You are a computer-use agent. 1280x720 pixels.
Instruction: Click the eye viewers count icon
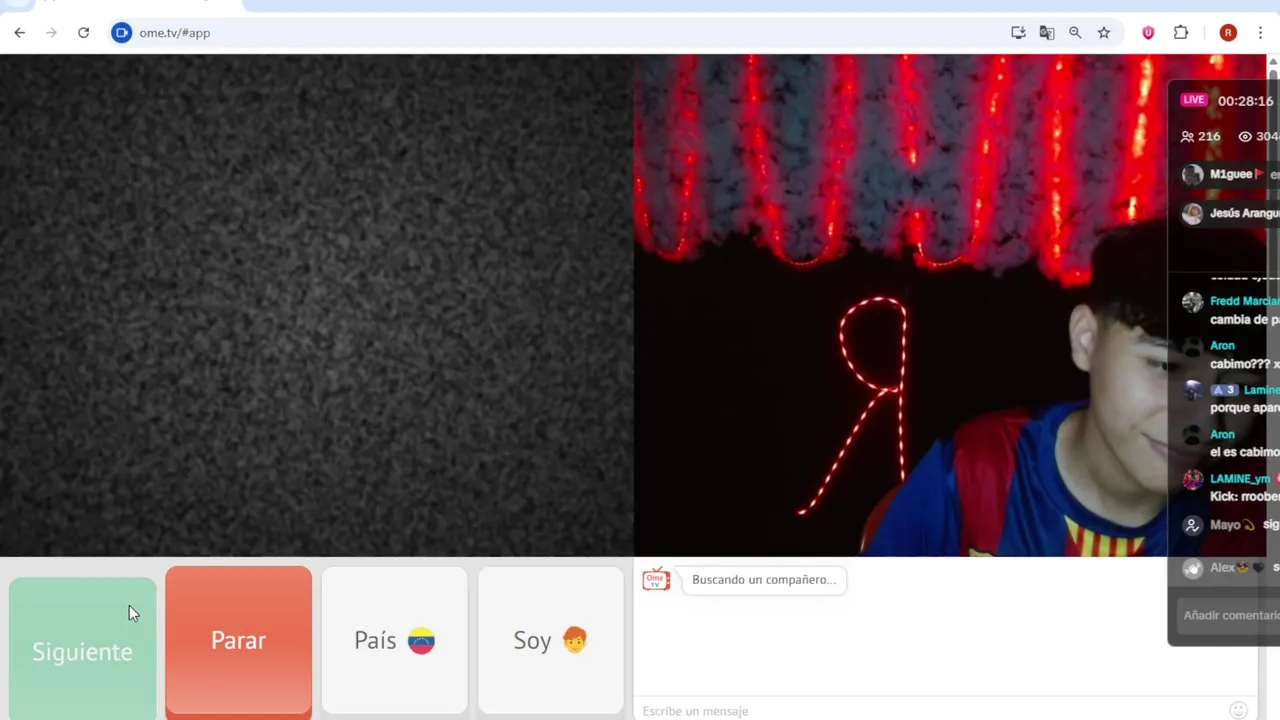pos(1245,137)
